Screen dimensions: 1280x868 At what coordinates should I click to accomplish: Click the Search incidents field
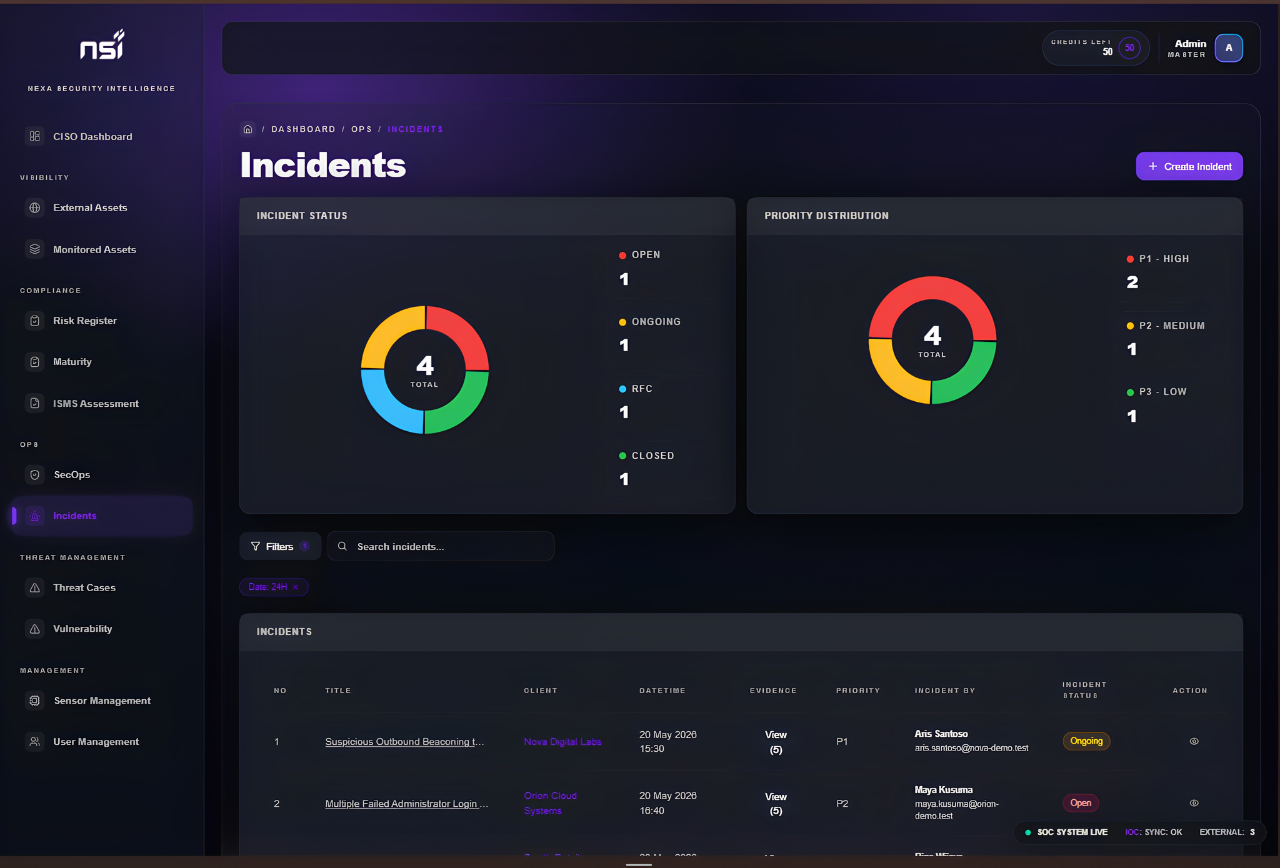[441, 547]
